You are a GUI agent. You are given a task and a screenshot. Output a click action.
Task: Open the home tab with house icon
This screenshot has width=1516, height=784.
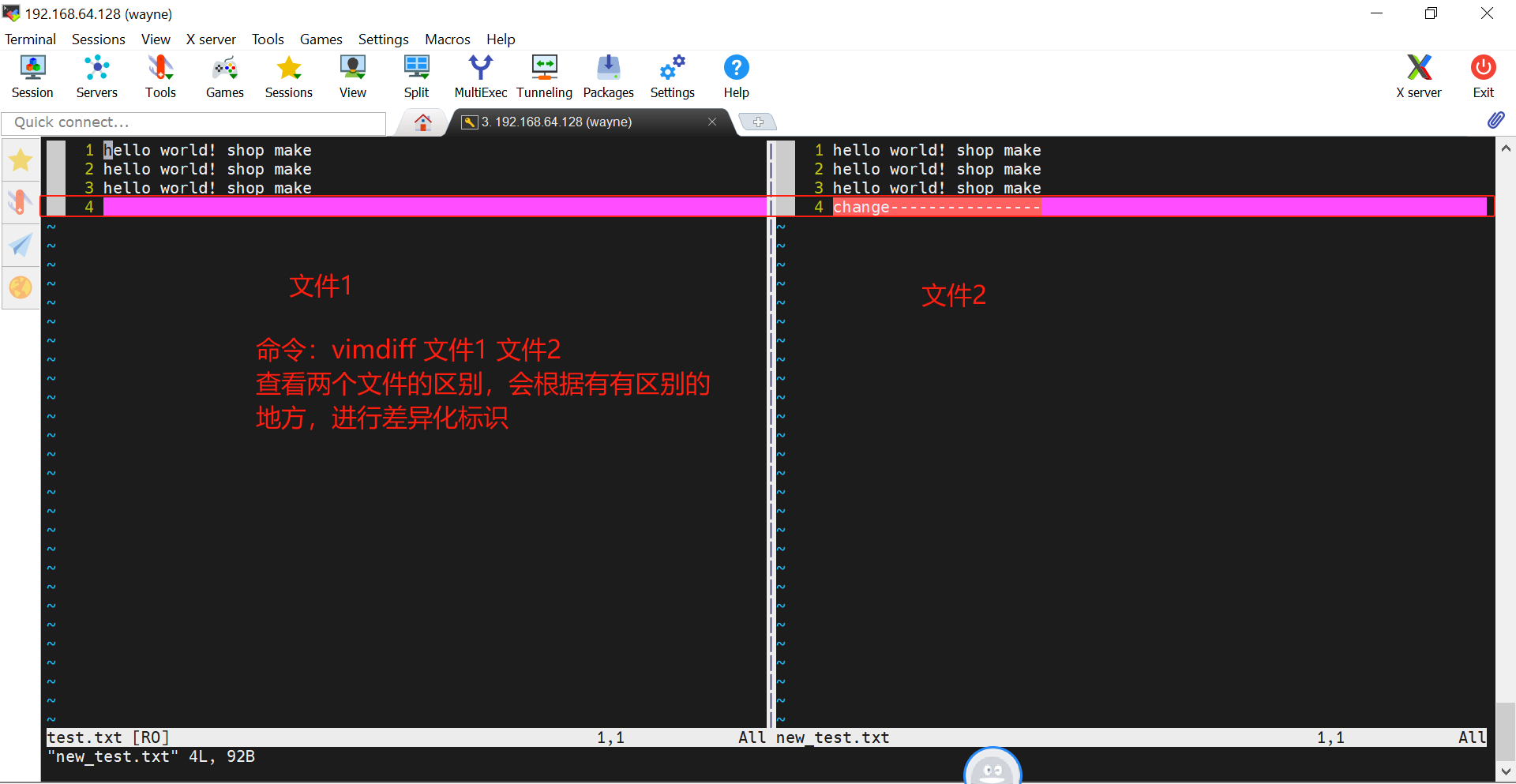tap(423, 122)
